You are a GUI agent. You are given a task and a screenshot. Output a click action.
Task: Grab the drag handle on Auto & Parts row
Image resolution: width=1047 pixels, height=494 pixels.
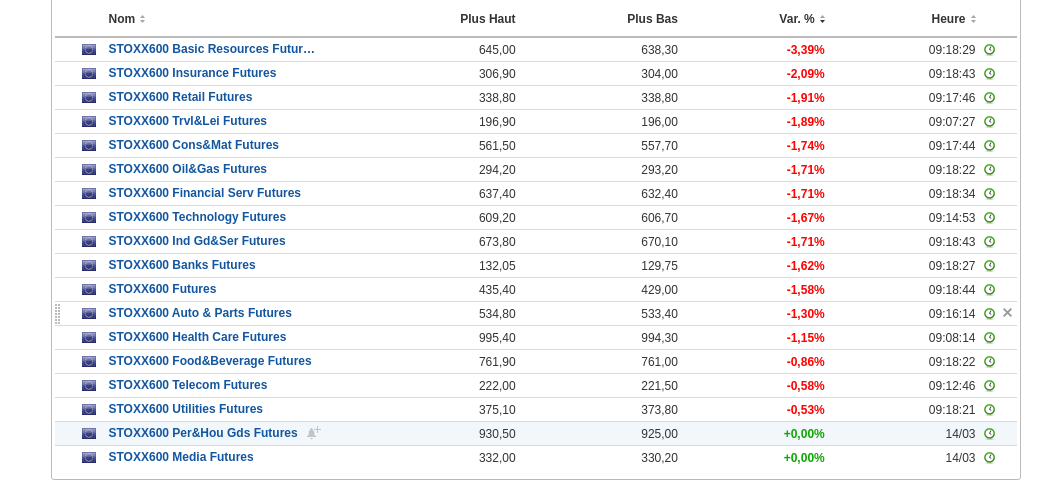(58, 314)
